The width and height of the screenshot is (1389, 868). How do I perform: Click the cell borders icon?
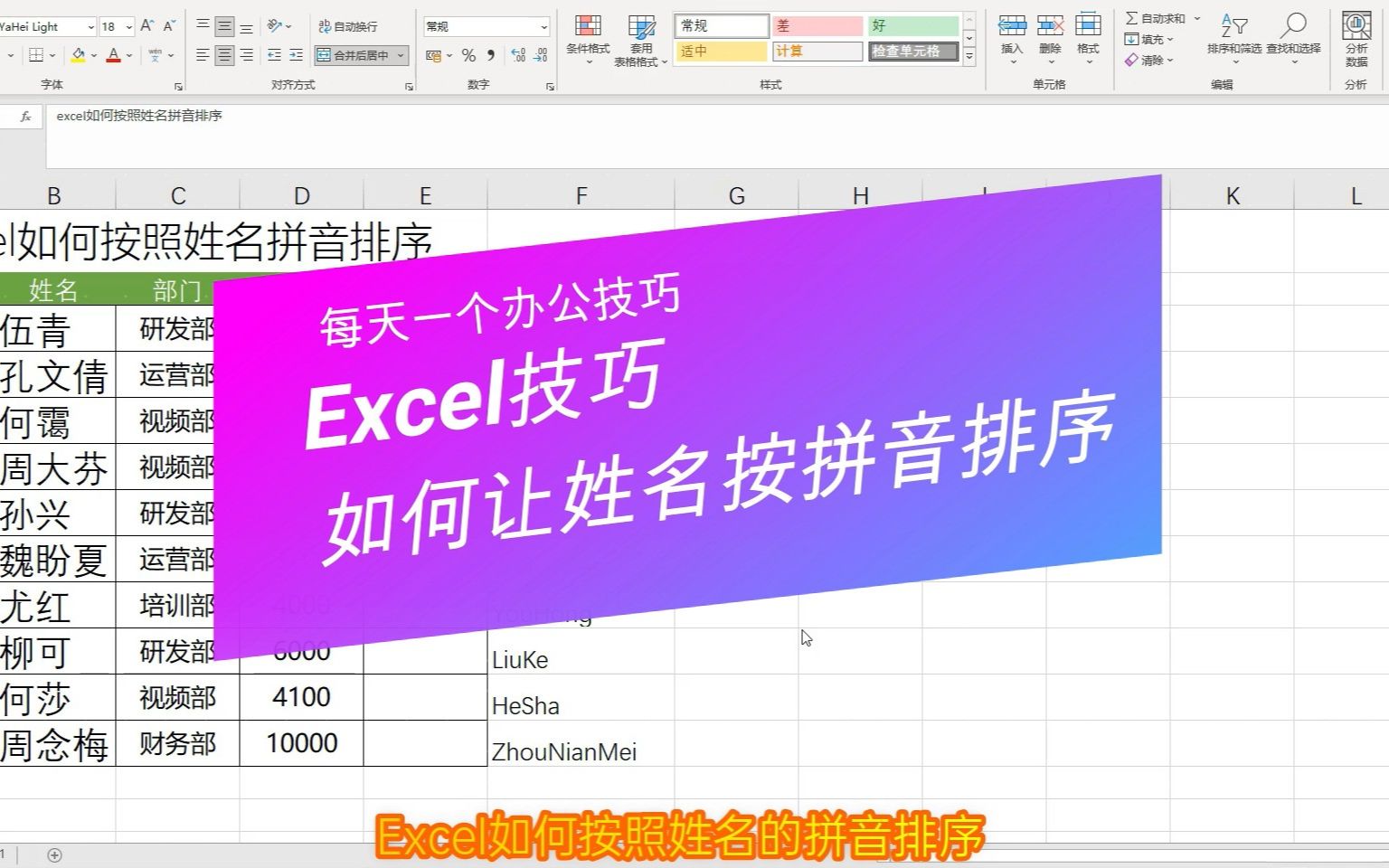click(x=36, y=55)
